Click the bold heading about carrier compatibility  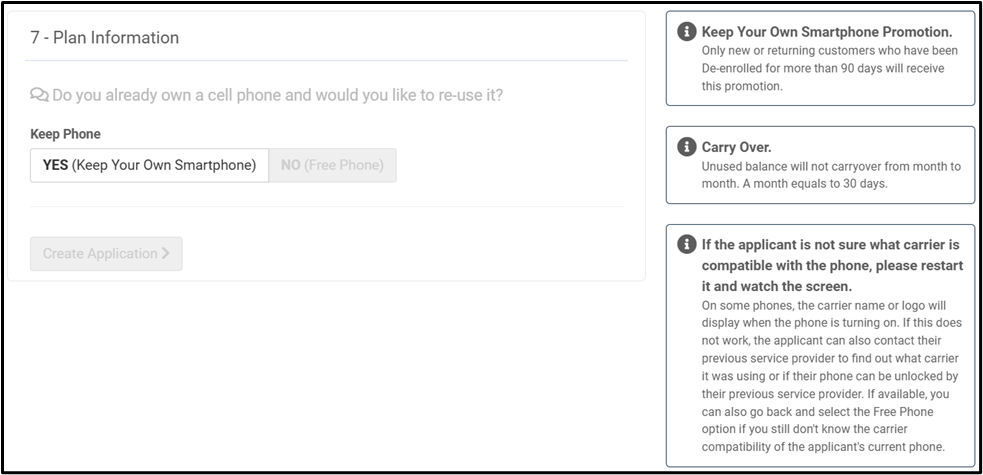830,265
